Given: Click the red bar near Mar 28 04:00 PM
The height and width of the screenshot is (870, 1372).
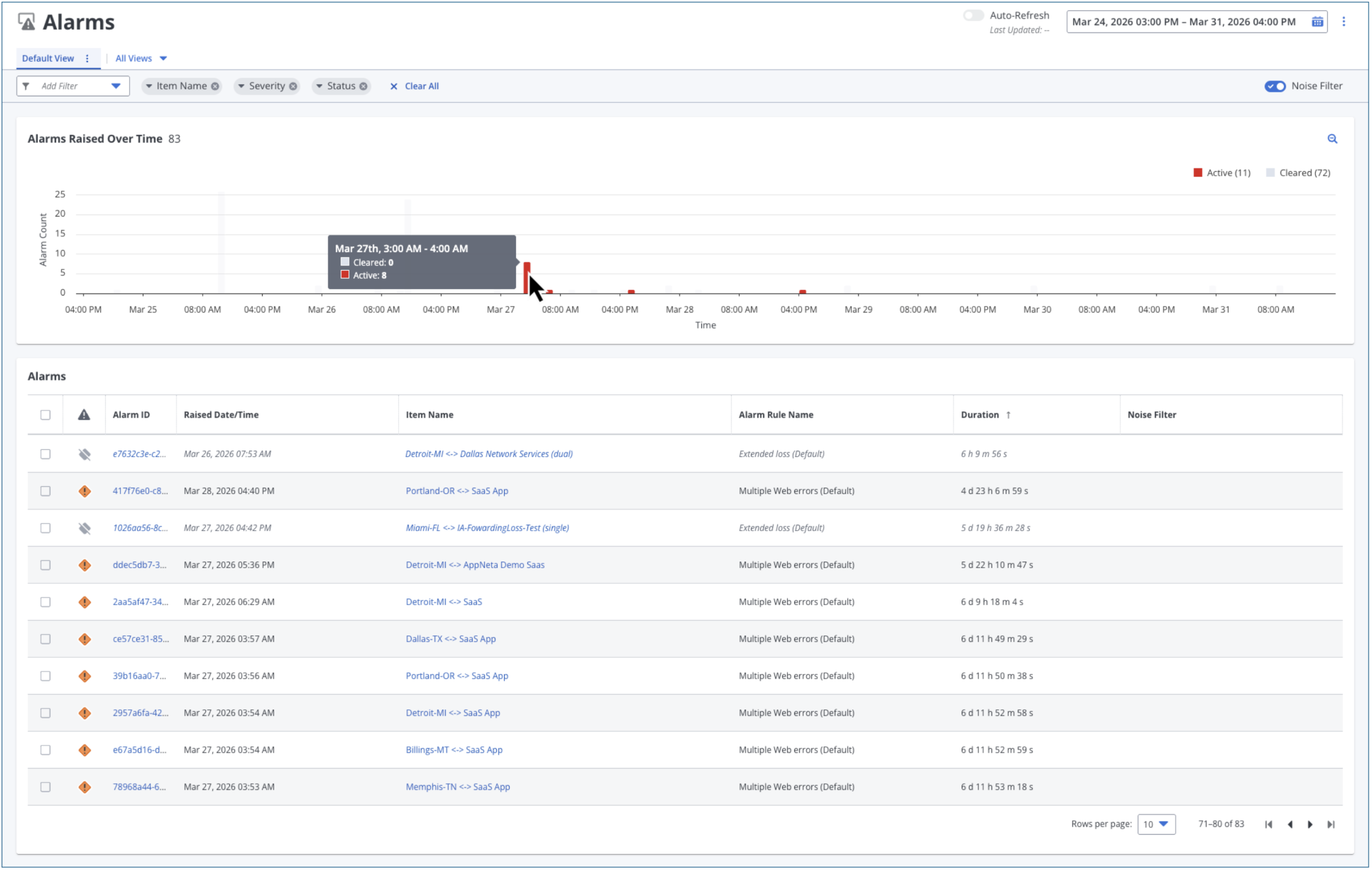Looking at the screenshot, I should (x=802, y=292).
